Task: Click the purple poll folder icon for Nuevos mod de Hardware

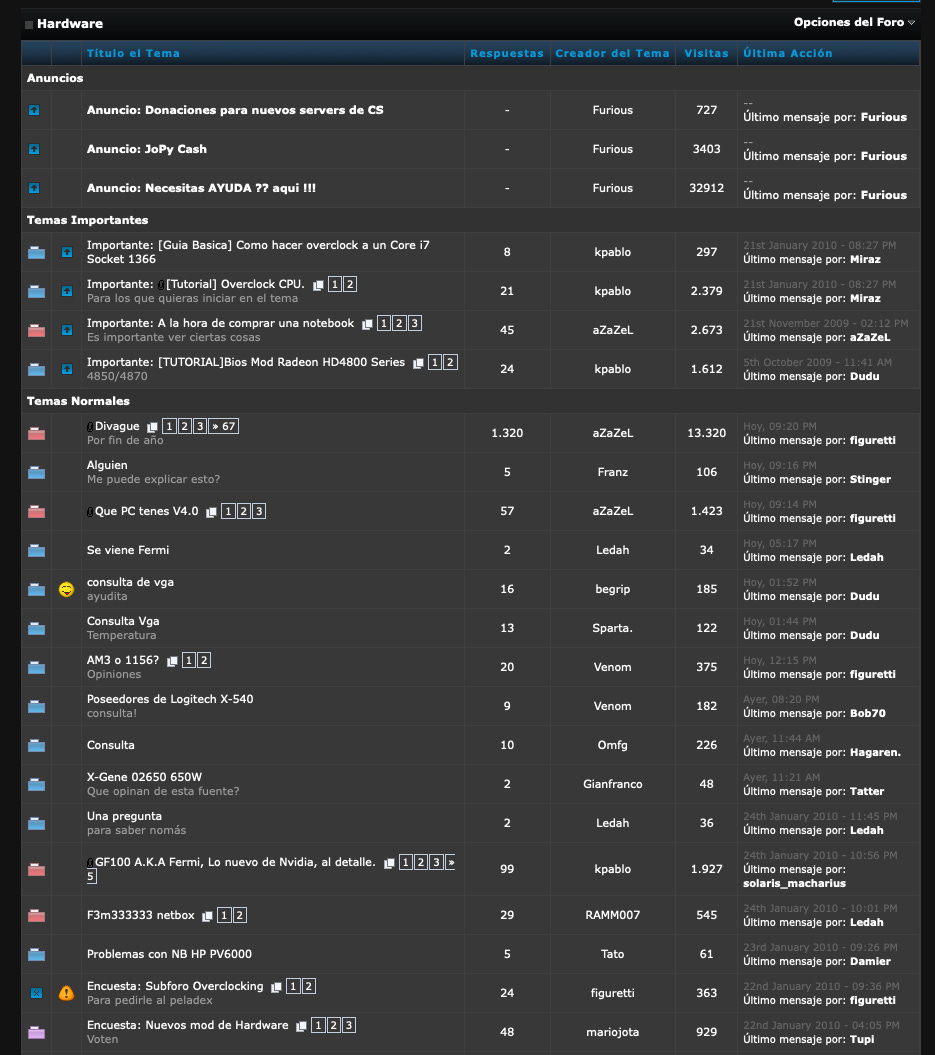Action: (x=36, y=1032)
